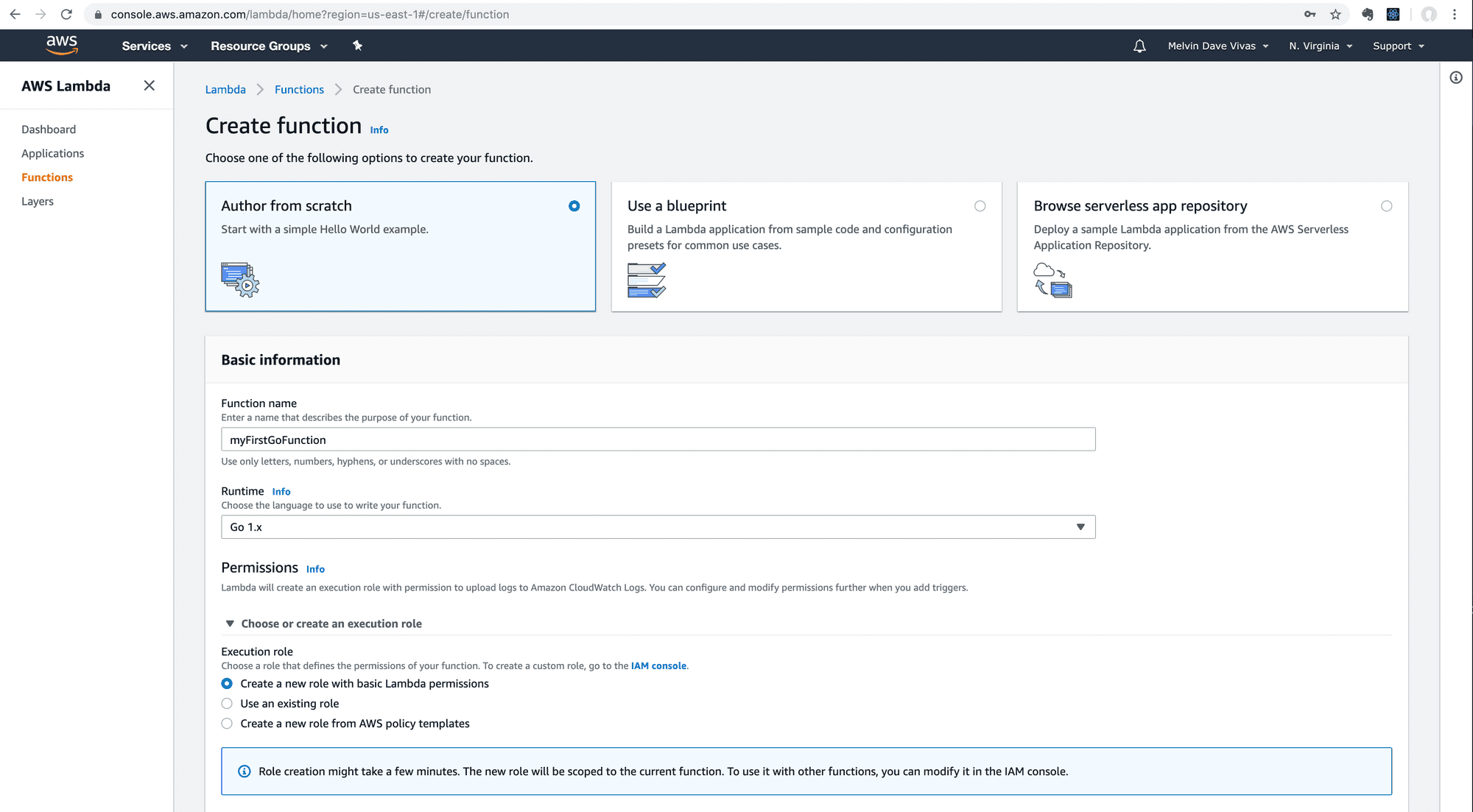This screenshot has width=1473, height=812.
Task: Close the AWS Lambda sidebar
Action: pyautogui.click(x=150, y=85)
